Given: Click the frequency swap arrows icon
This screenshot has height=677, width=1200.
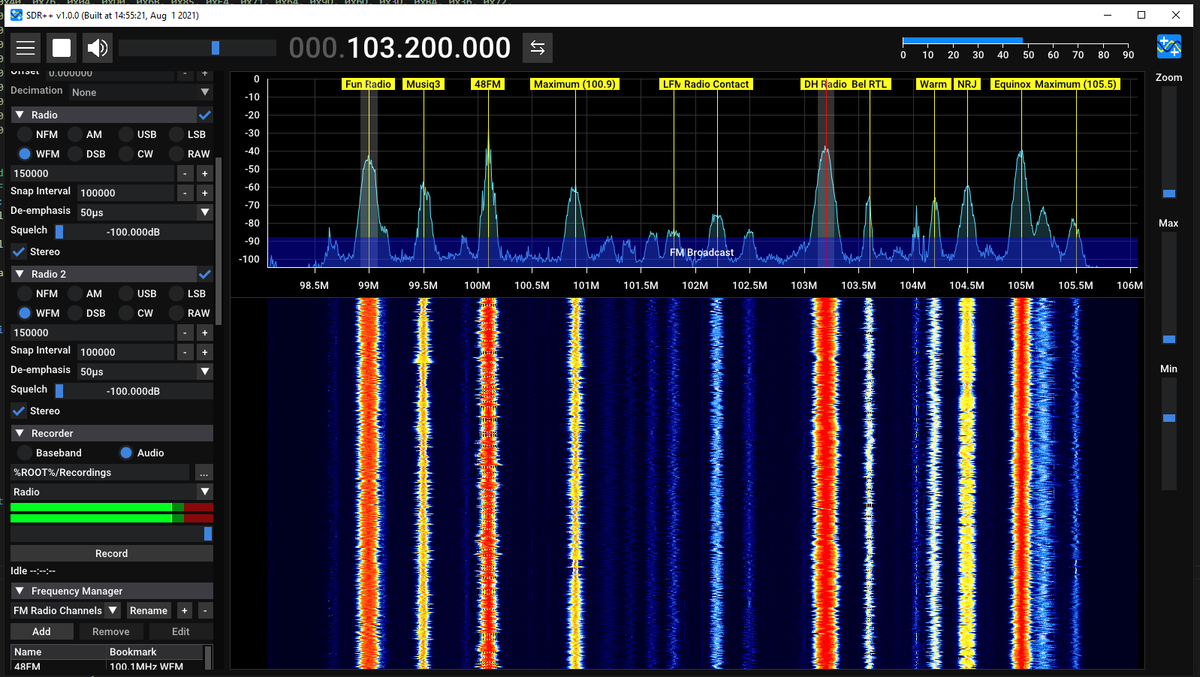Looking at the screenshot, I should (540, 46).
